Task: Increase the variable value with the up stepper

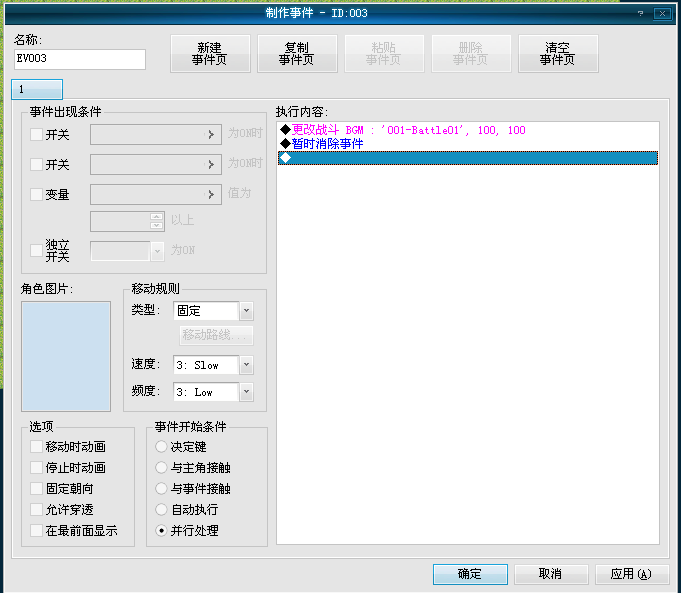Action: 156,216
